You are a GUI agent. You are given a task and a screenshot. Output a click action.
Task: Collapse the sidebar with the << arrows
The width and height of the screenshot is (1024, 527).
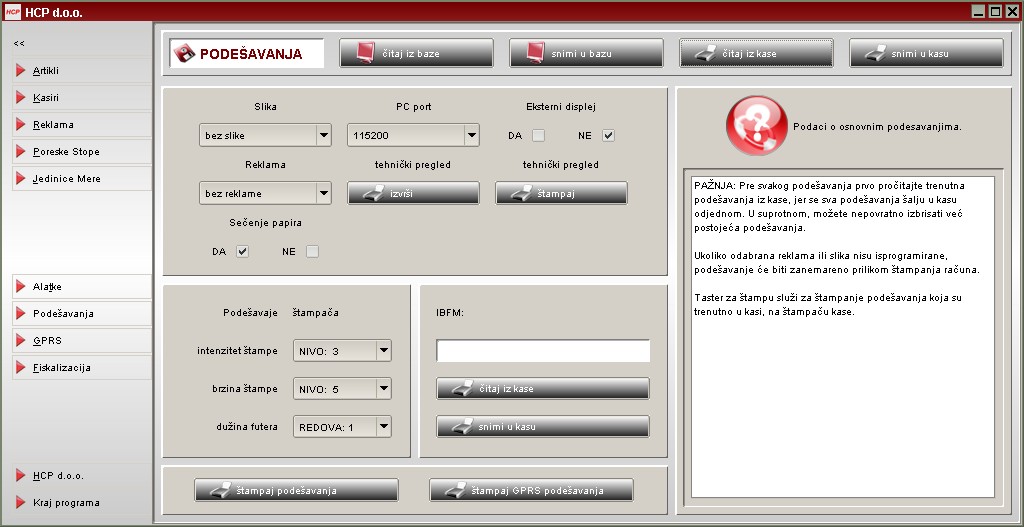tap(19, 43)
